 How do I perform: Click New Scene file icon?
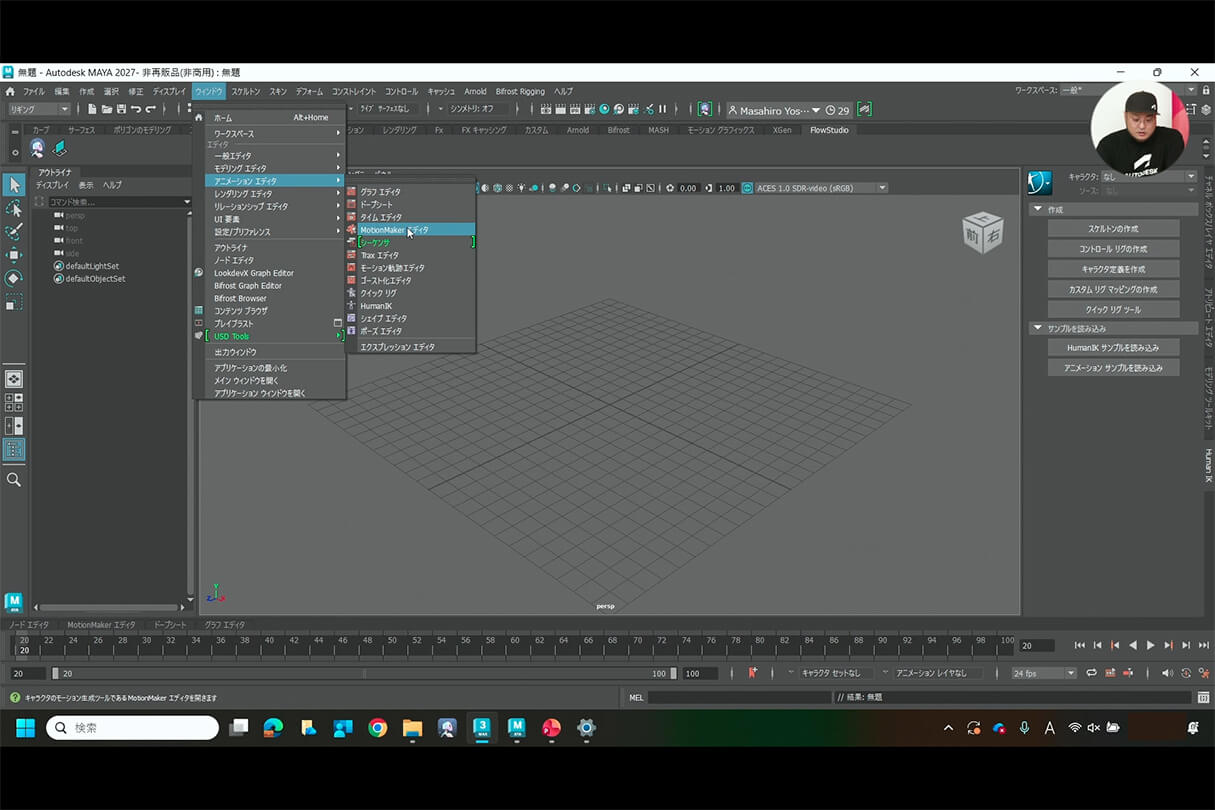coord(92,109)
